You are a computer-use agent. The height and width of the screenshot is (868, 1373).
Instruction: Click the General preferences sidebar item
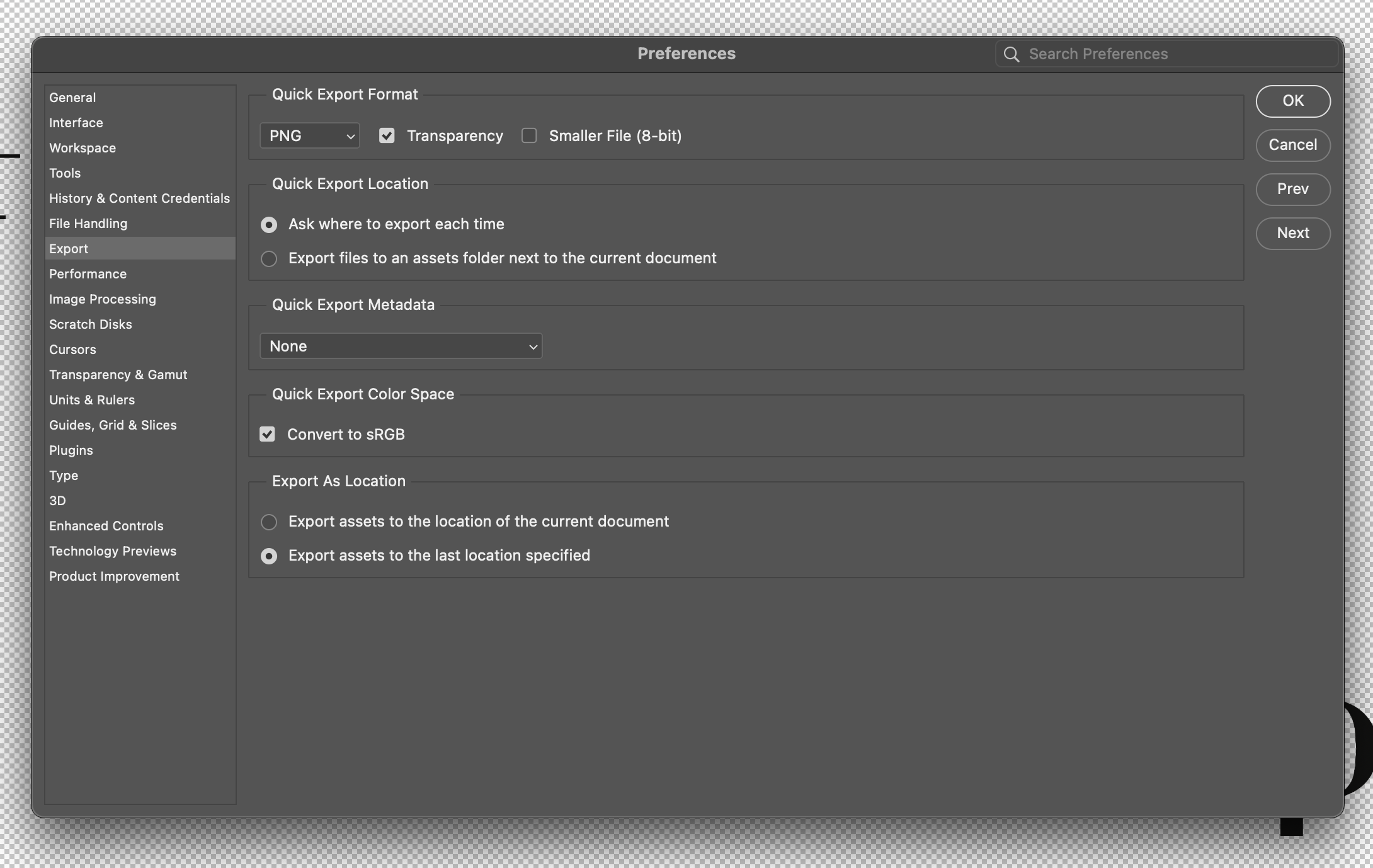(x=72, y=97)
